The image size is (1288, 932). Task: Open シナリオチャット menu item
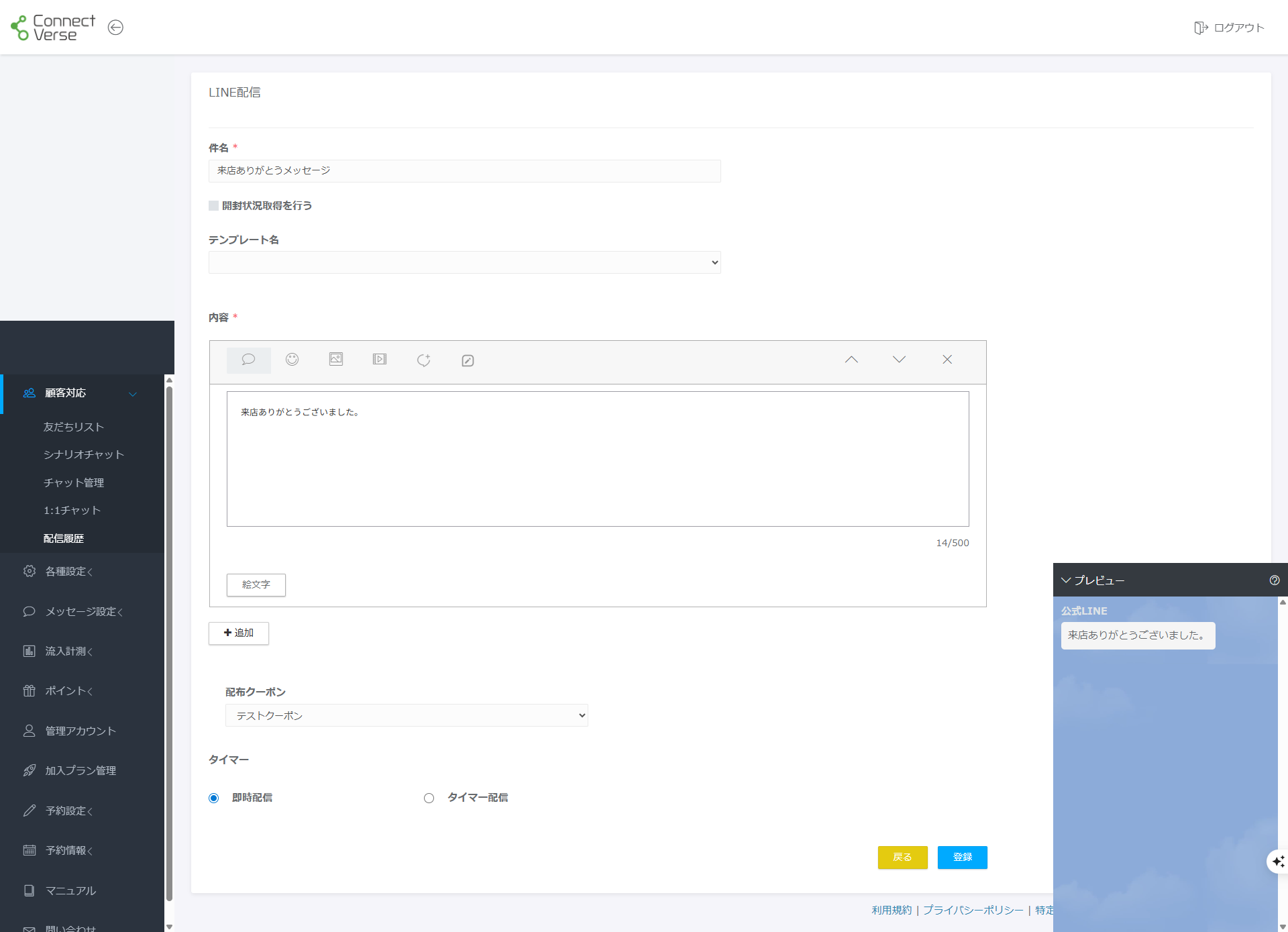tap(84, 455)
